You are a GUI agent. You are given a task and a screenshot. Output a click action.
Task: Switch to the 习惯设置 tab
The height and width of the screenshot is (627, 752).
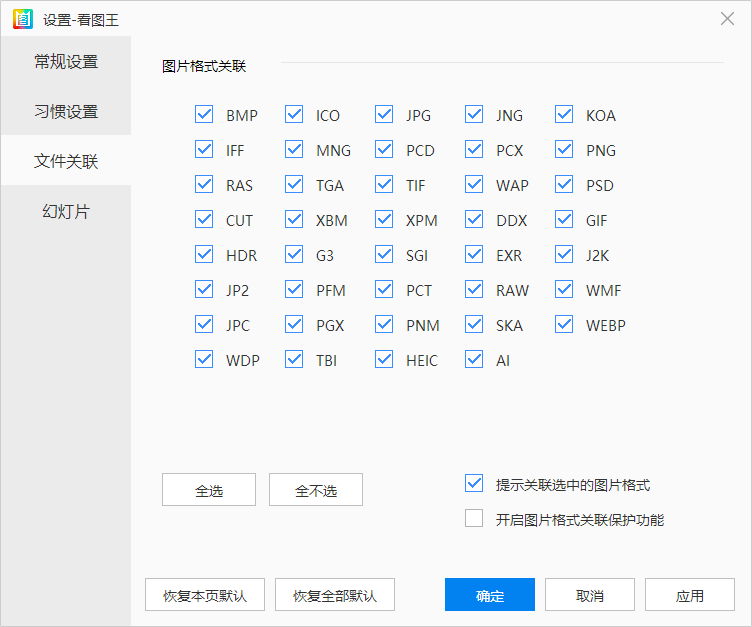(x=66, y=111)
